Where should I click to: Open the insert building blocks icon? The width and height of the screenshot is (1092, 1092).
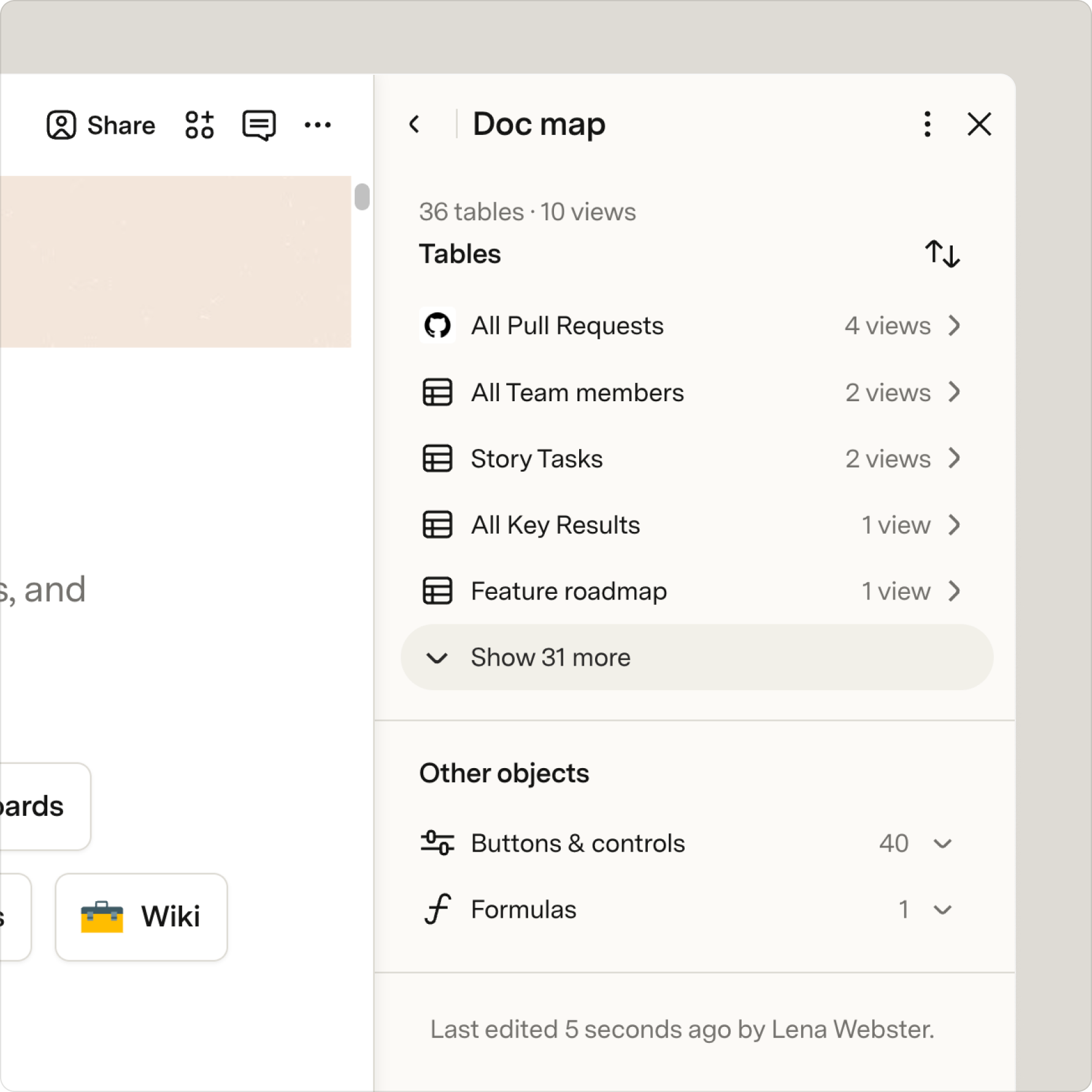pos(199,125)
